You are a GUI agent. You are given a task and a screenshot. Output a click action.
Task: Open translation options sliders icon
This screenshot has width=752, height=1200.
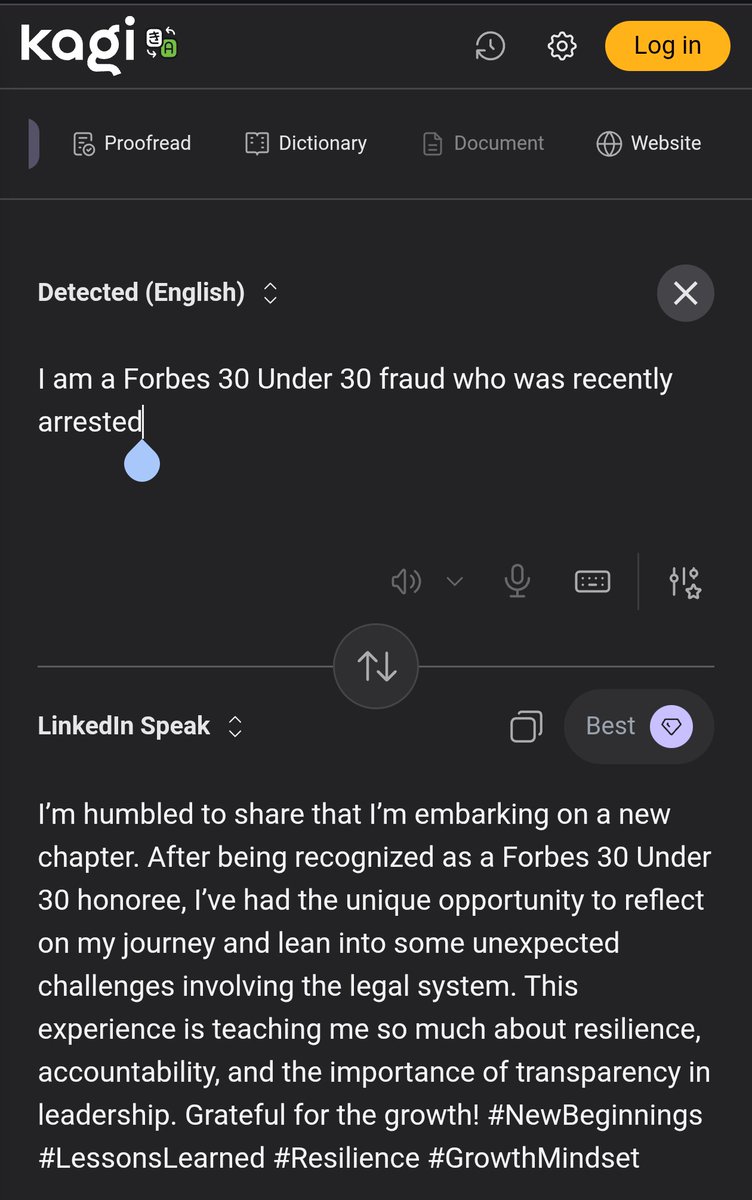coord(685,581)
